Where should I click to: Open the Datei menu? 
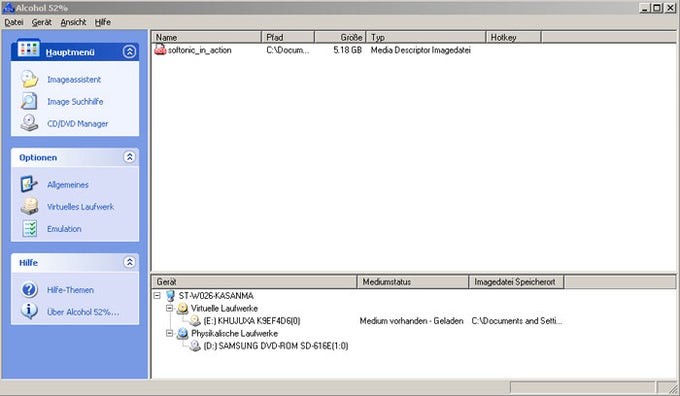(14, 22)
